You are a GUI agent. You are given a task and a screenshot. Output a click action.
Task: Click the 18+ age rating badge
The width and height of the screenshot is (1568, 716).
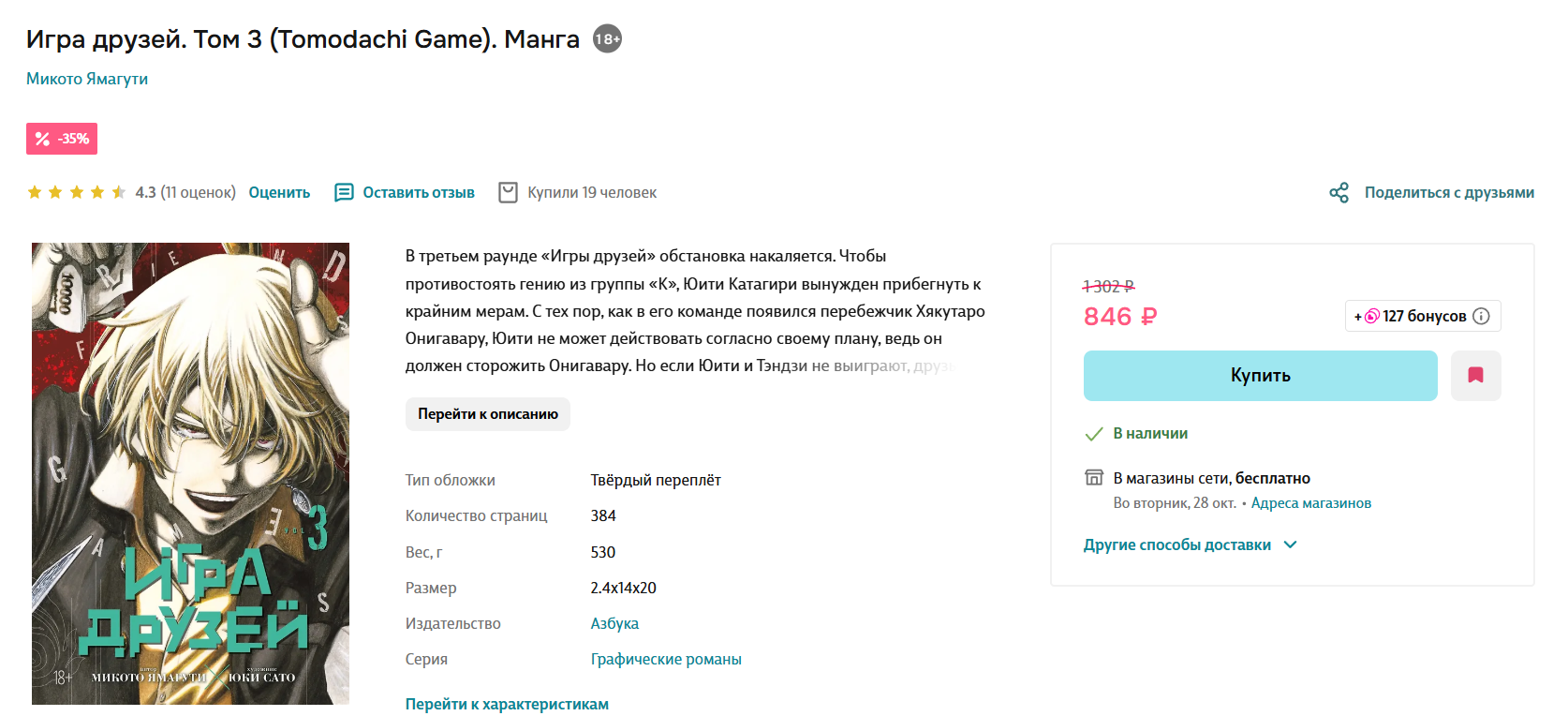(x=607, y=38)
